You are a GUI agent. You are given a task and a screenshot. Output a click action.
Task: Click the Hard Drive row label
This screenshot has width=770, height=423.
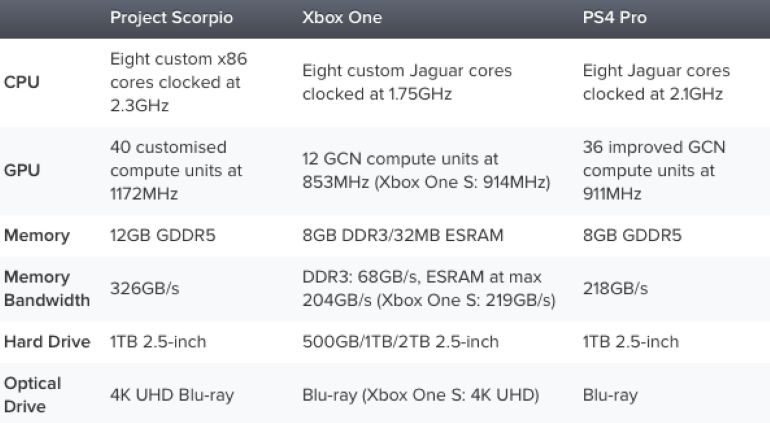click(47, 341)
